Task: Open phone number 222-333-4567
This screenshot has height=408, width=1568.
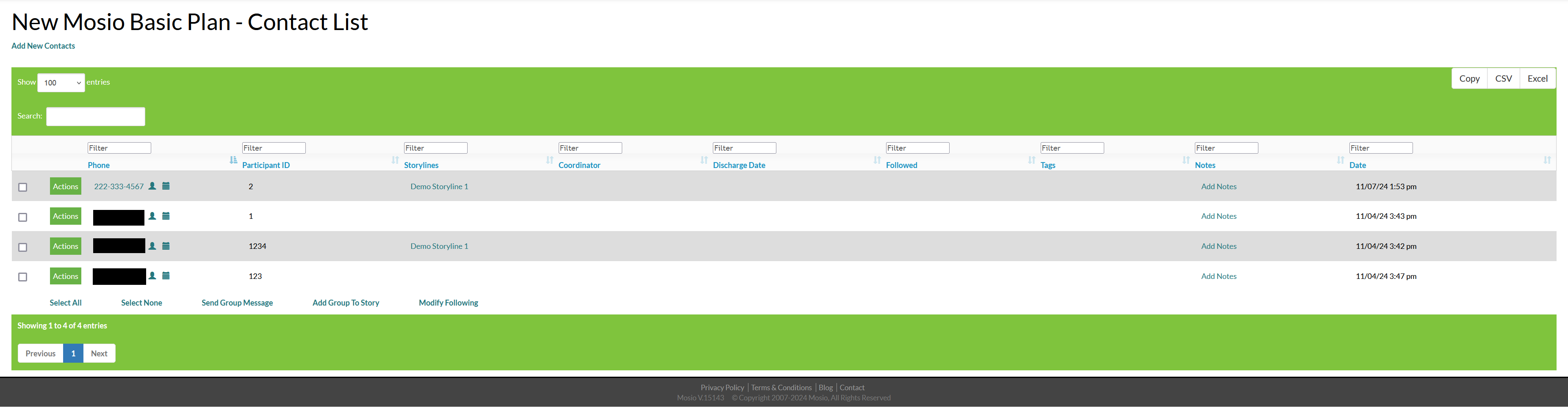Action: pos(119,187)
